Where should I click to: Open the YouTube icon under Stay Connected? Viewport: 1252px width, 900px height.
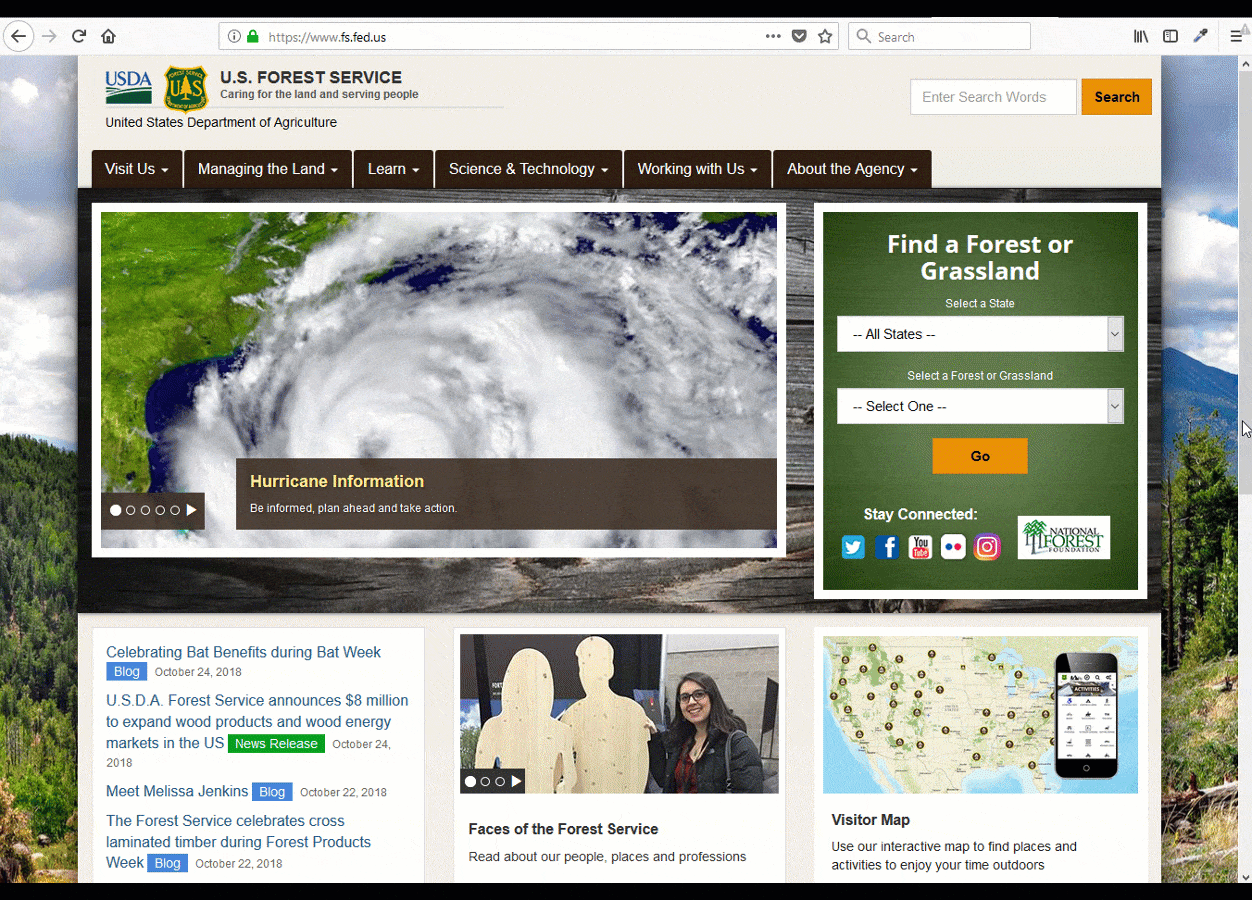click(920, 547)
